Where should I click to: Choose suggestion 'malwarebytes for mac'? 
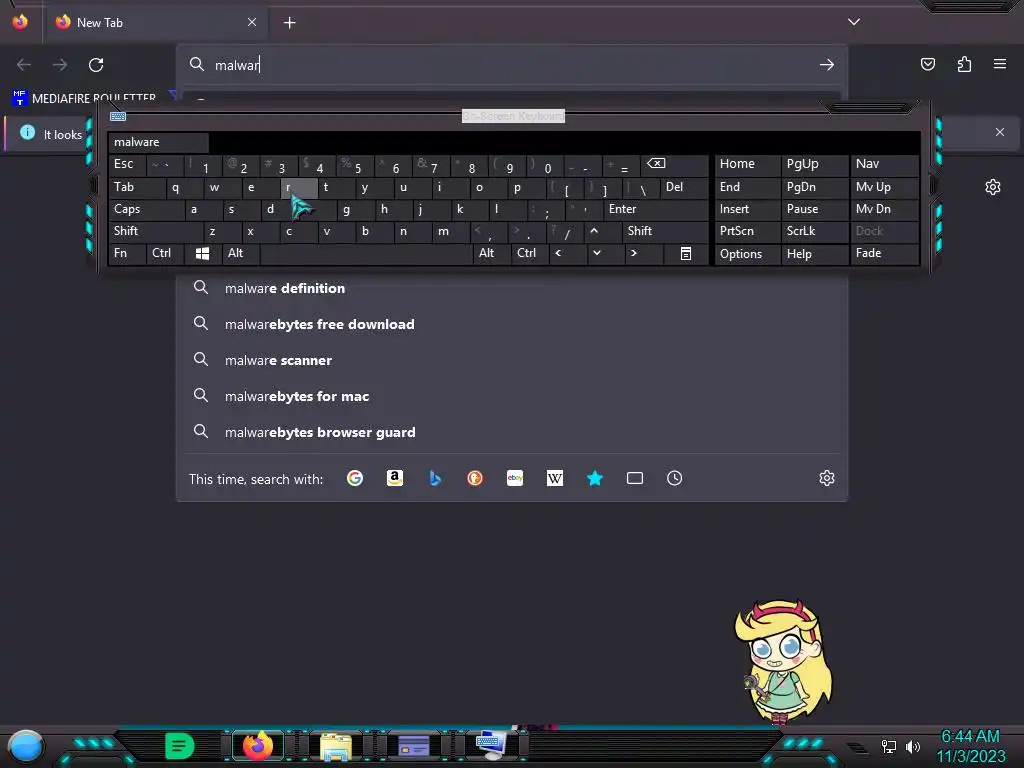(512, 396)
